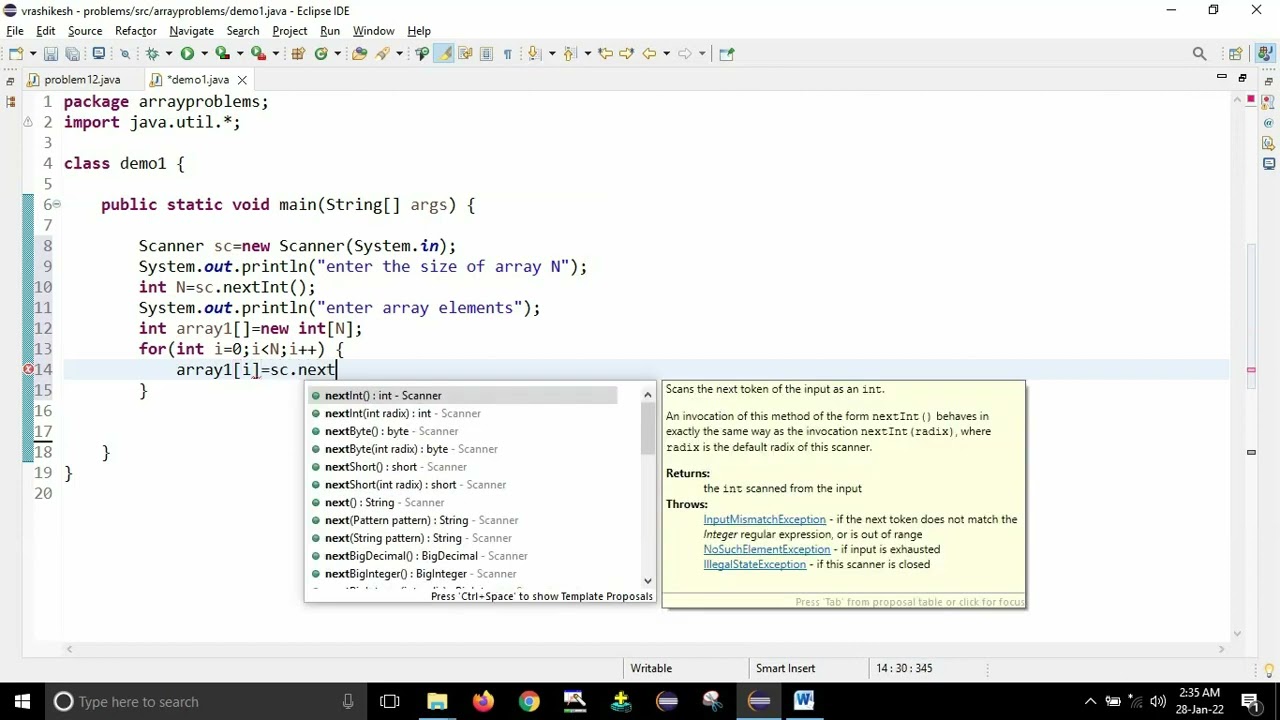Screen dimensions: 1280x720
Task: Expand the Search toolbar dropdown arrow
Action: point(399,53)
